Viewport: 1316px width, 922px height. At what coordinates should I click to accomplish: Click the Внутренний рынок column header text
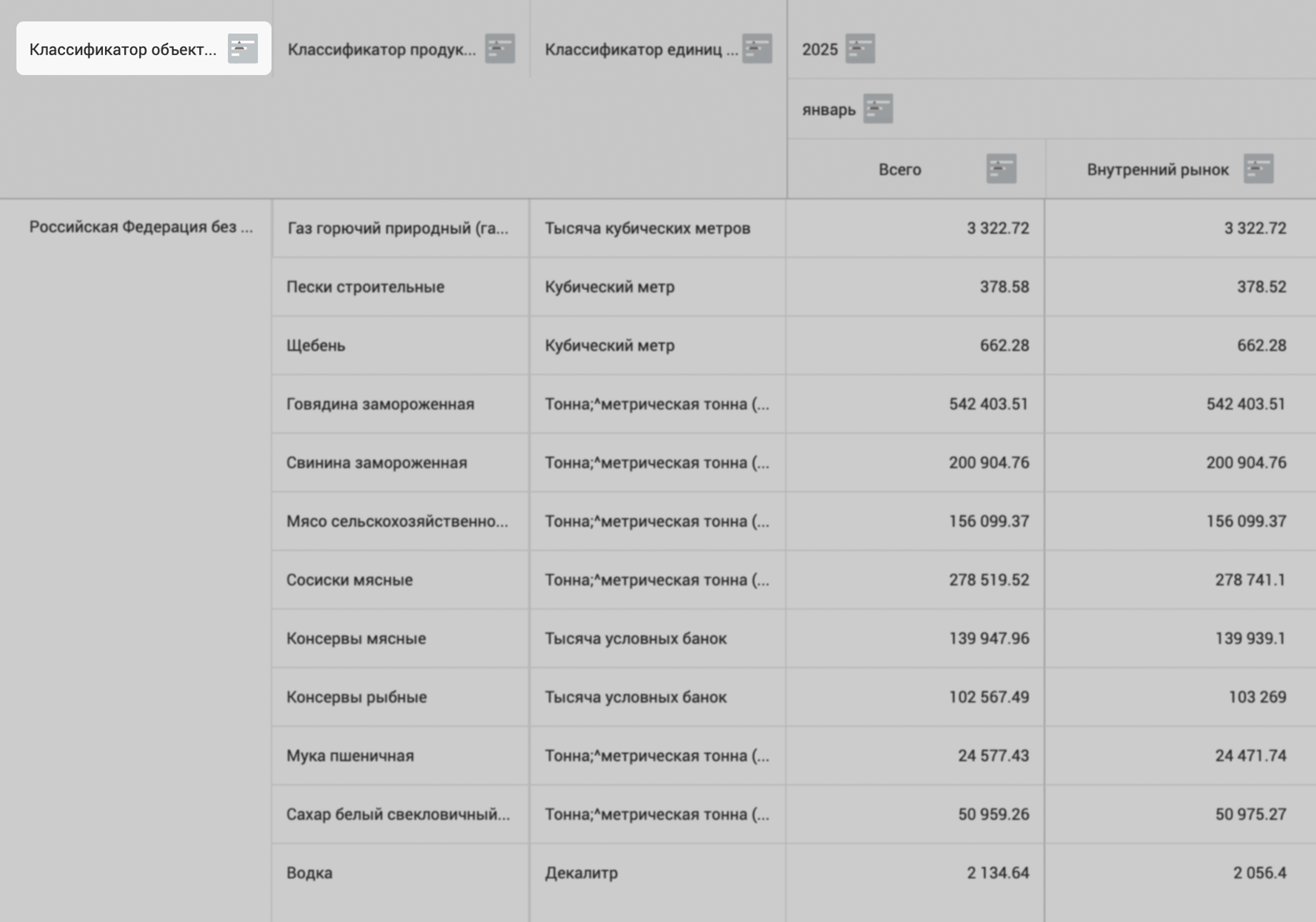click(1157, 169)
